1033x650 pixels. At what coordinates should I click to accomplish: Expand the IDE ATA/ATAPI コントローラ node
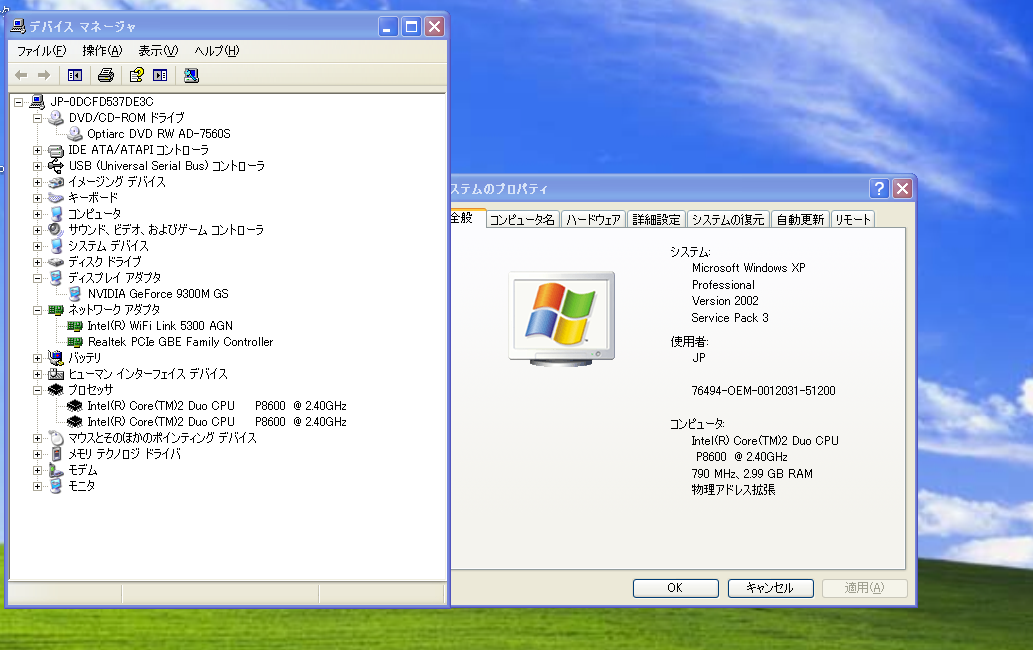click(x=38, y=150)
